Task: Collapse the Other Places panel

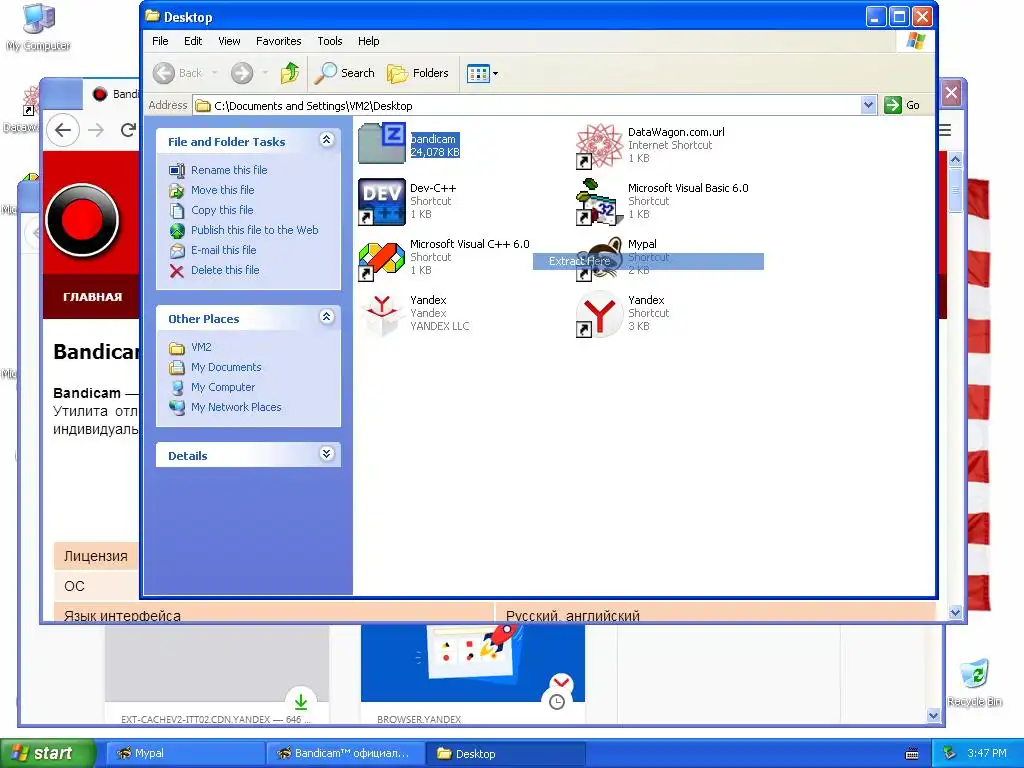Action: click(x=327, y=317)
